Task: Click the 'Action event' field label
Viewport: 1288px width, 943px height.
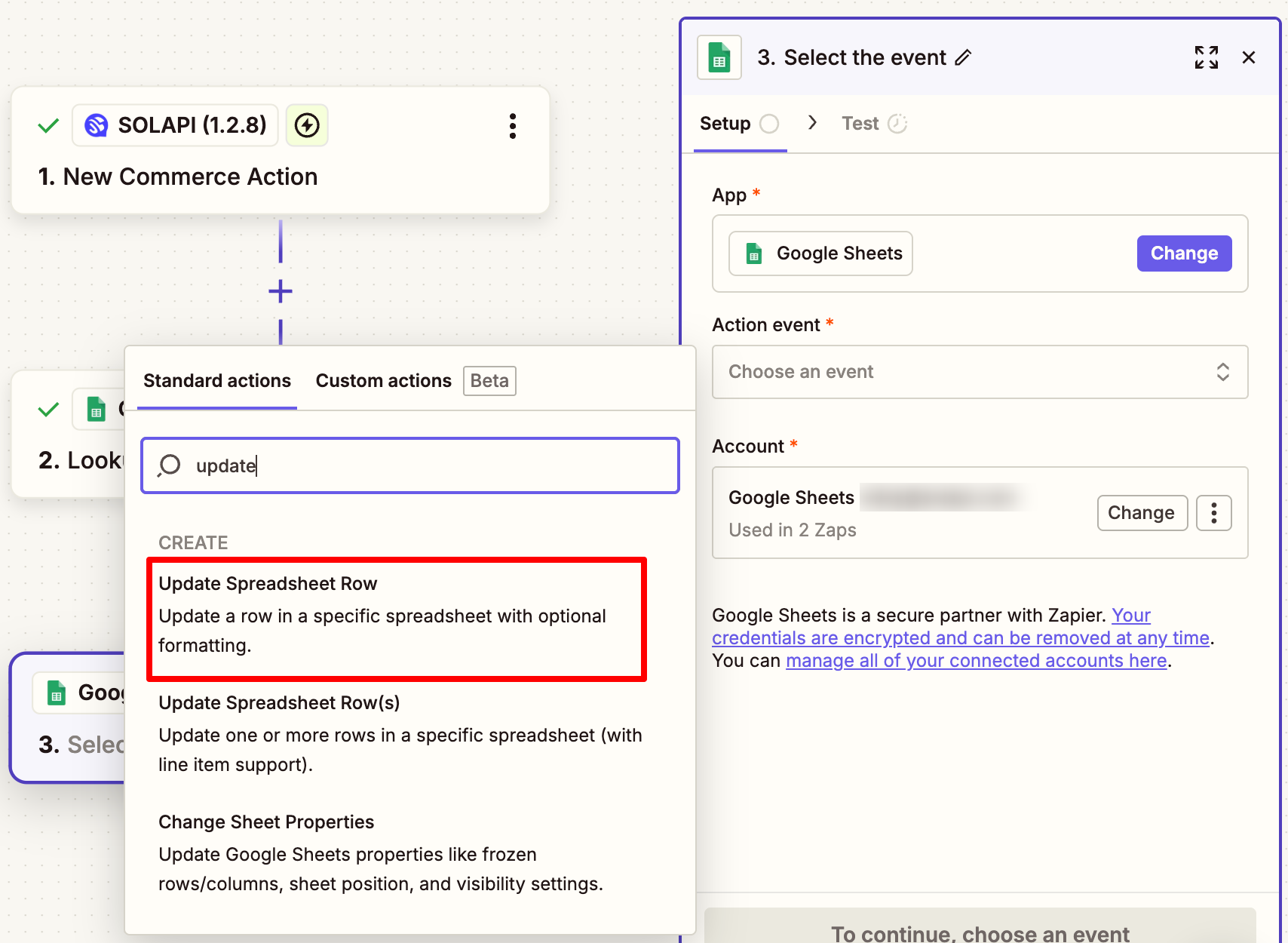Action: click(766, 325)
